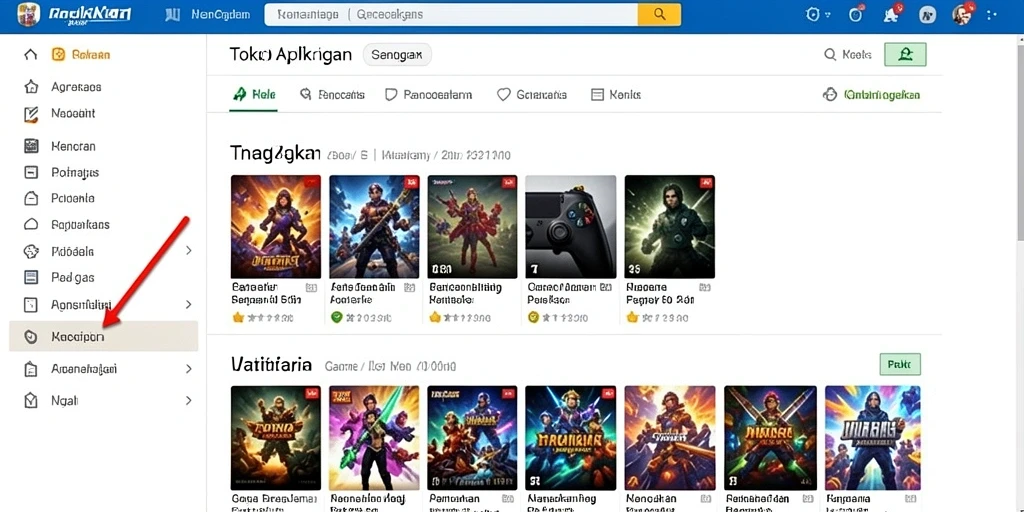Click the yellow search magnifier button
Image resolution: width=1024 pixels, height=512 pixels.
tap(659, 14)
